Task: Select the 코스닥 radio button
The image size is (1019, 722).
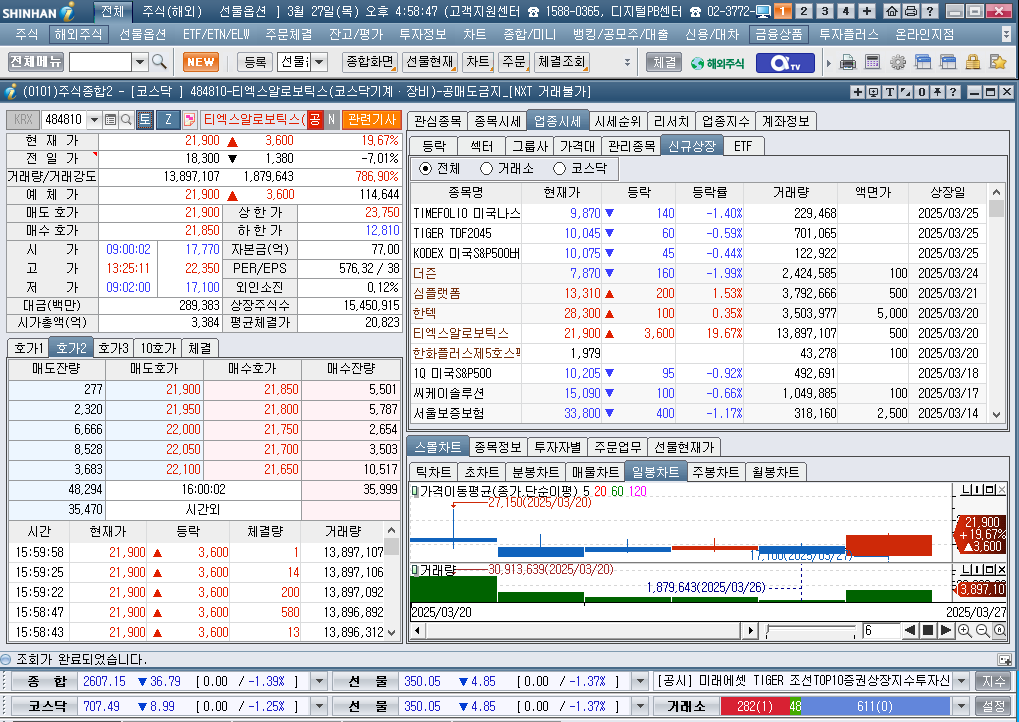Action: pyautogui.click(x=560, y=169)
